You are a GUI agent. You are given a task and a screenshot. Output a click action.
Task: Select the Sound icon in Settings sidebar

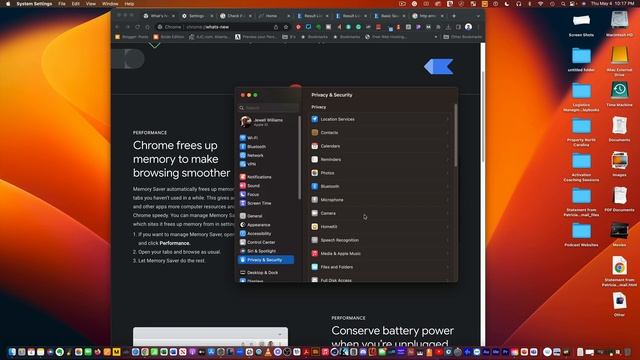(x=243, y=186)
